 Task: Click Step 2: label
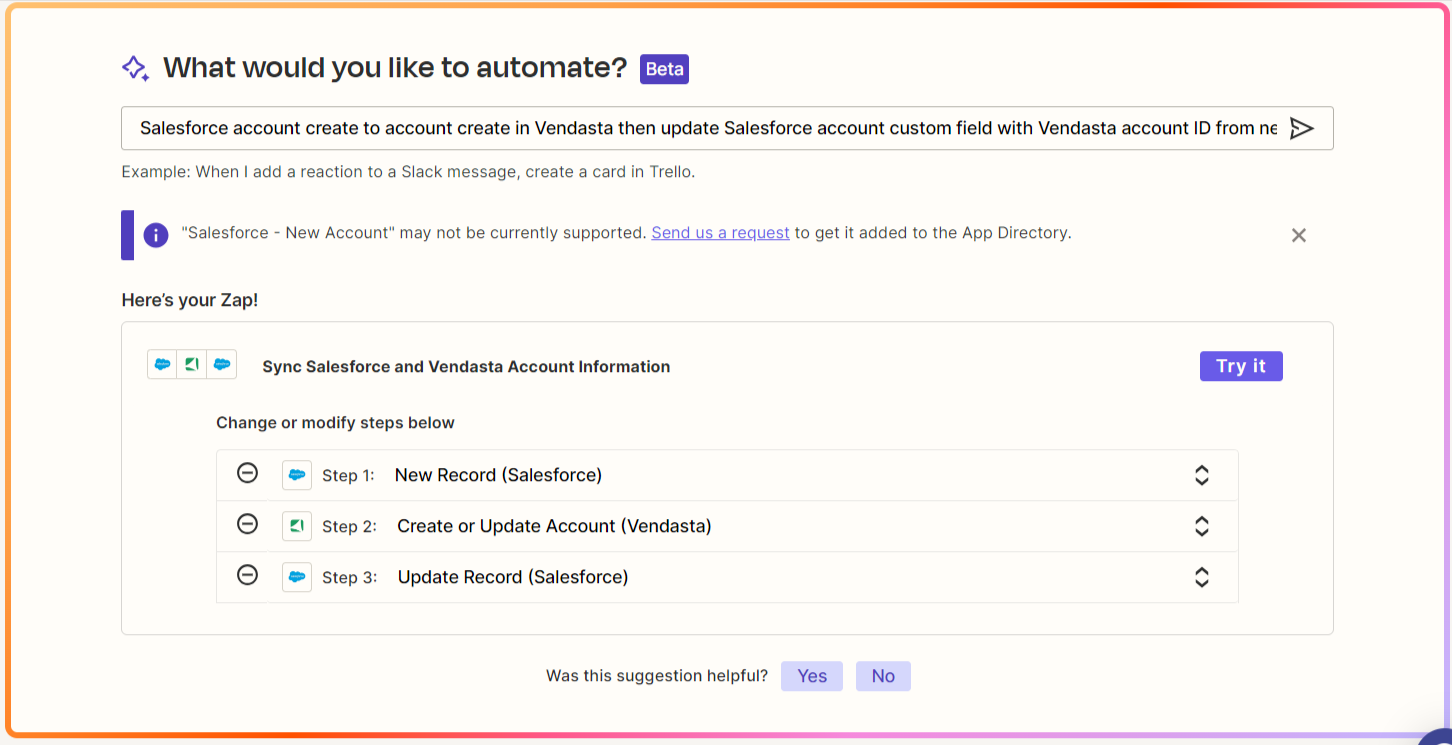click(349, 527)
